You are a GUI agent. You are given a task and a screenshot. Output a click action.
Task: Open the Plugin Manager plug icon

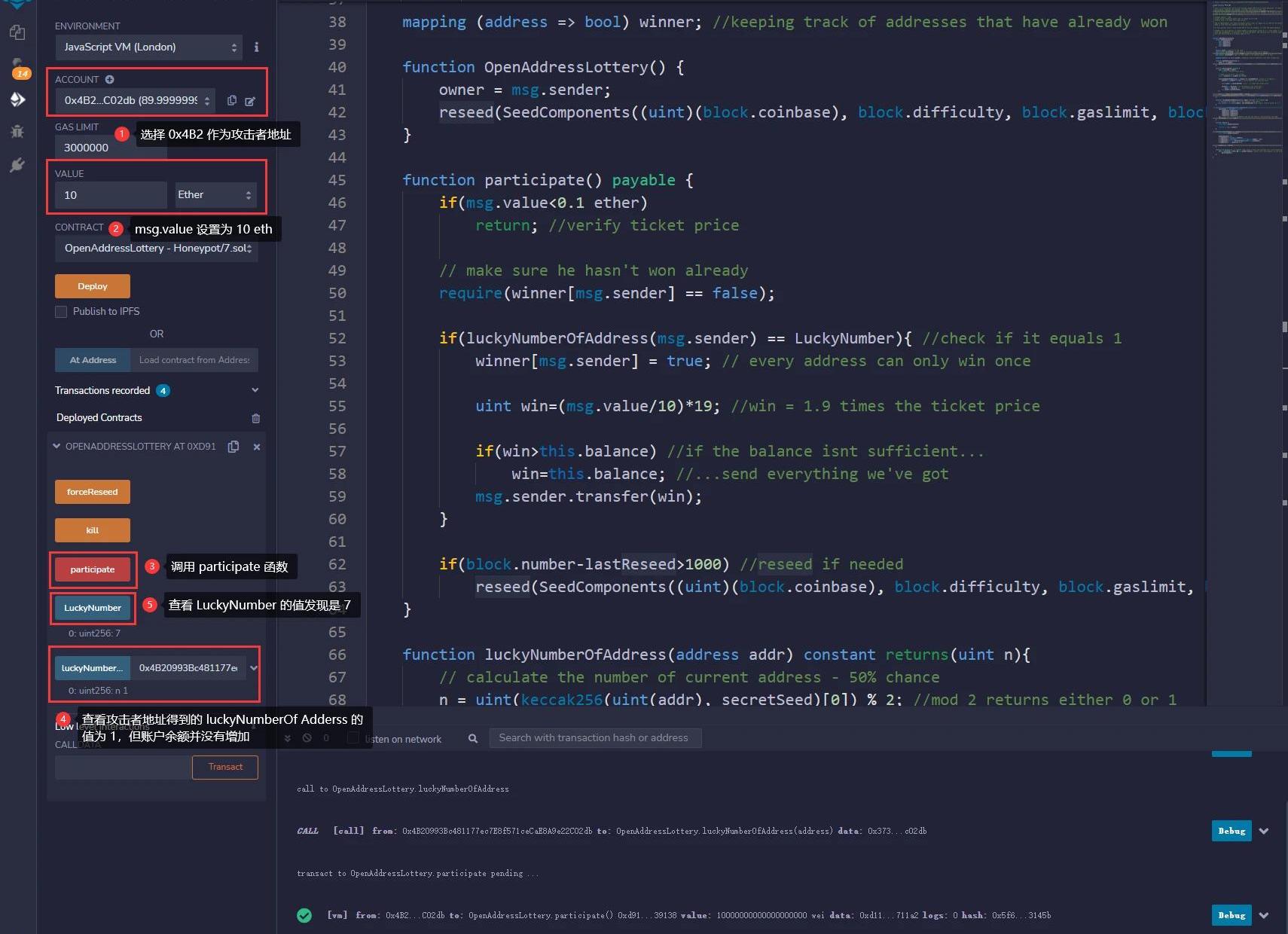17,165
